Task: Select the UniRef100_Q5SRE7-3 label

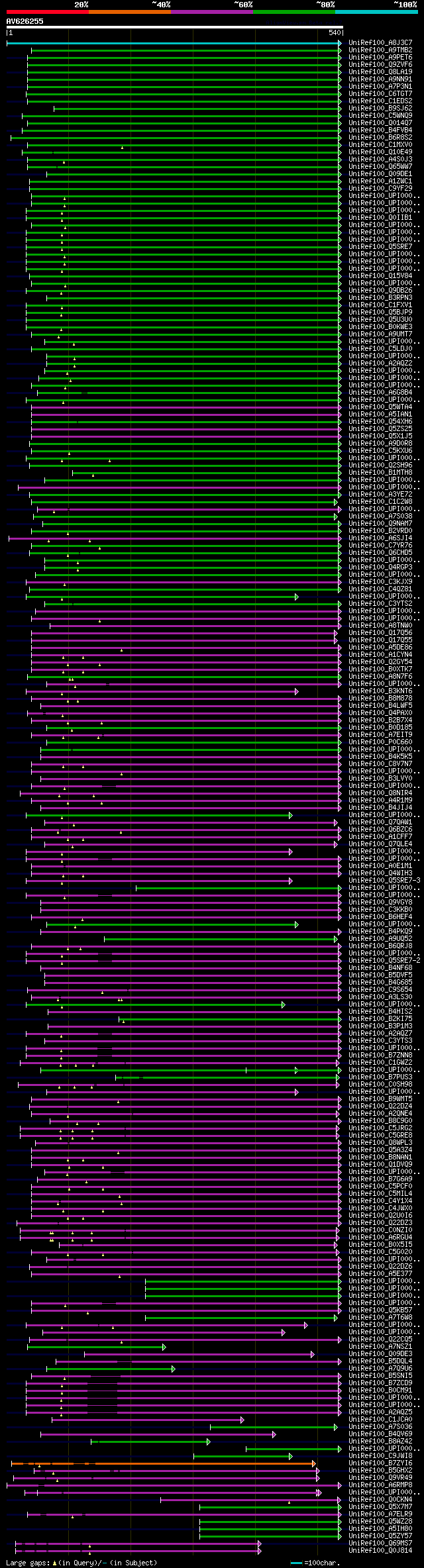Action: click(384, 881)
